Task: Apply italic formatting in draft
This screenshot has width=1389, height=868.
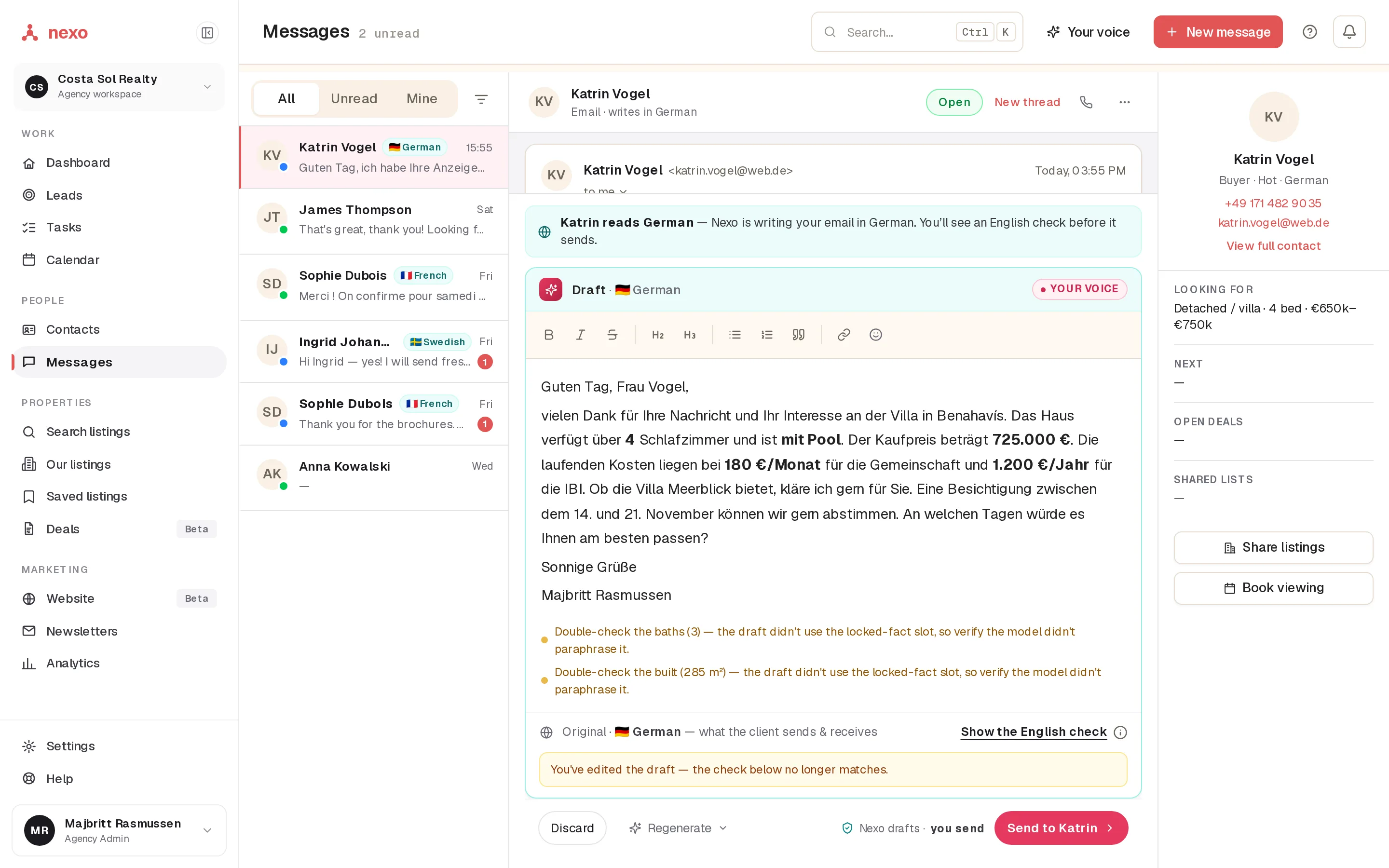Action: pyautogui.click(x=580, y=335)
